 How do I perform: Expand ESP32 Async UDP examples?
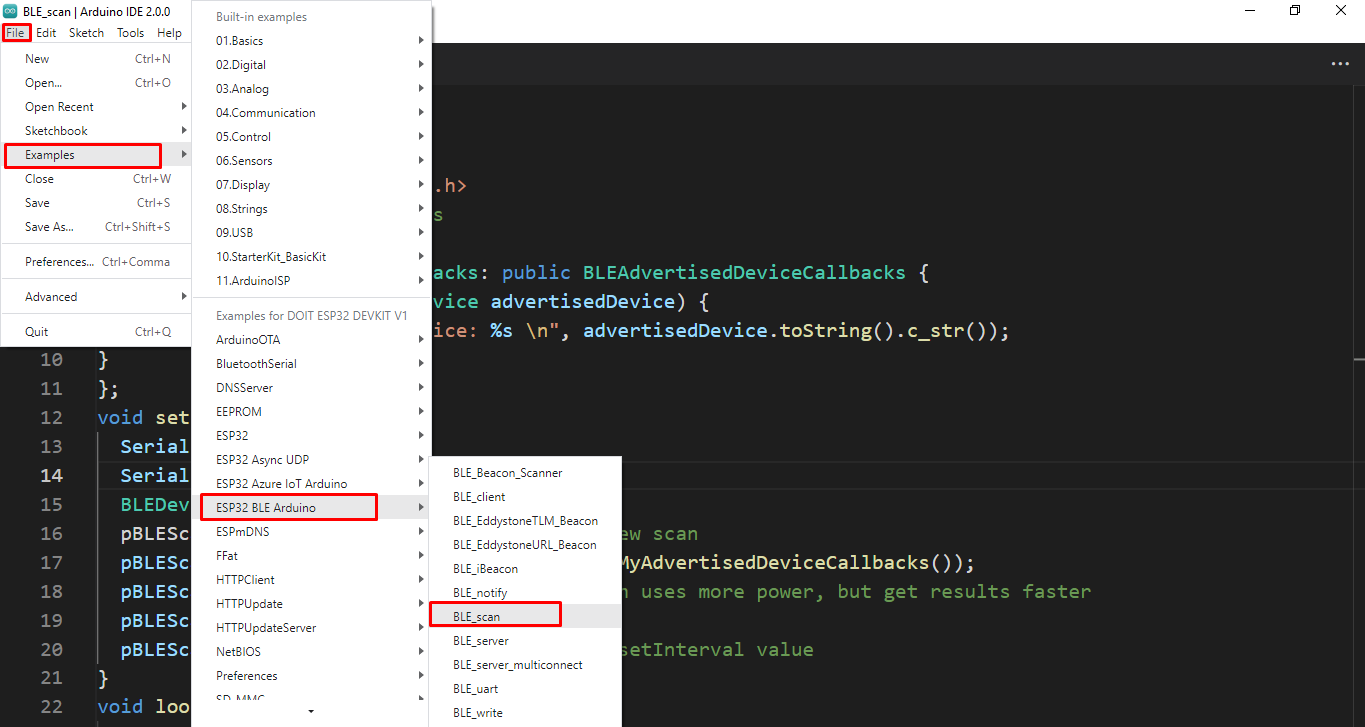pyautogui.click(x=311, y=460)
